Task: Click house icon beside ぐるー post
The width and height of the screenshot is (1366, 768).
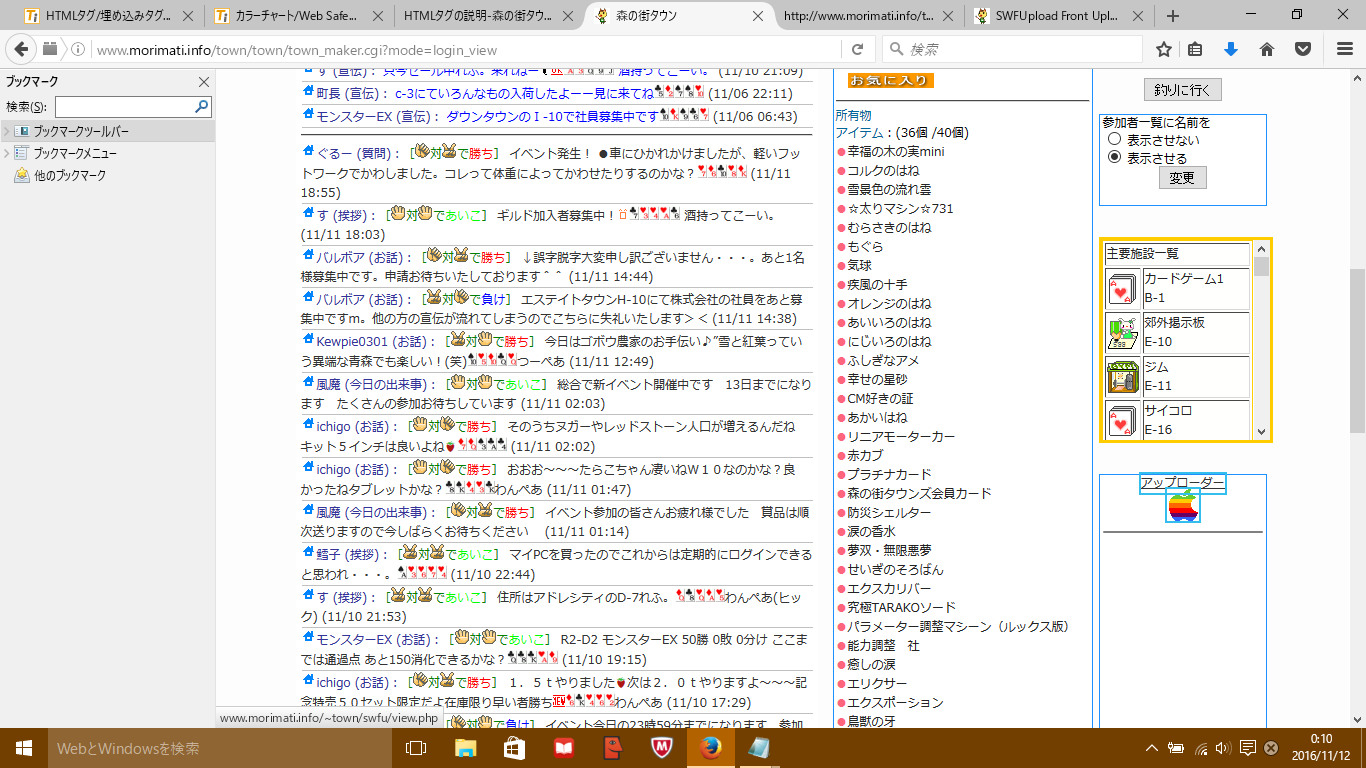Action: pyautogui.click(x=308, y=151)
